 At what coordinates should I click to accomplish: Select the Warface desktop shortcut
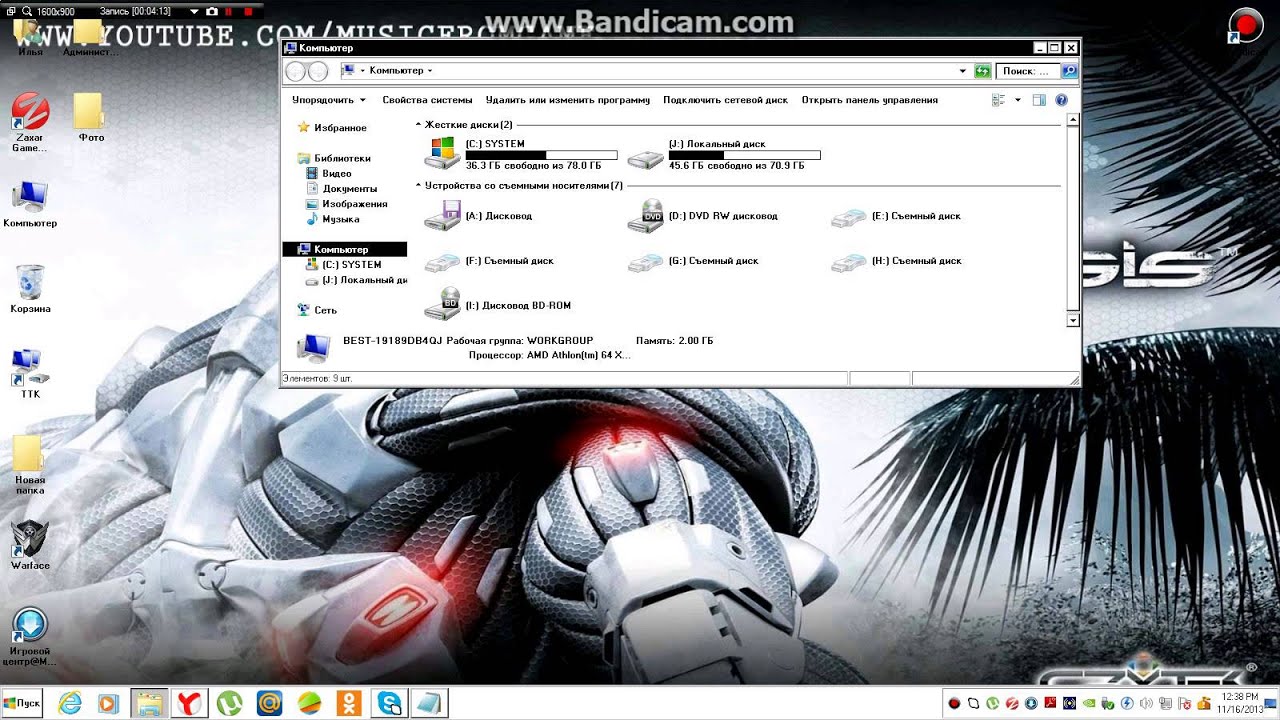(30, 545)
